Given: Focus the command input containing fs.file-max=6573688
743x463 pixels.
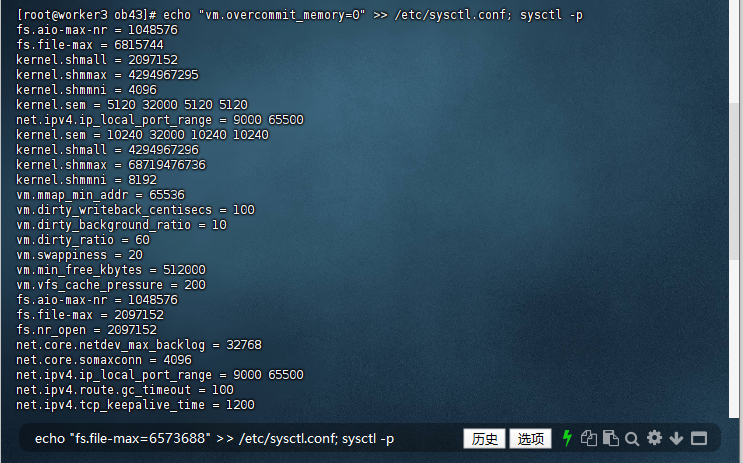Looking at the screenshot, I should click(215, 439).
